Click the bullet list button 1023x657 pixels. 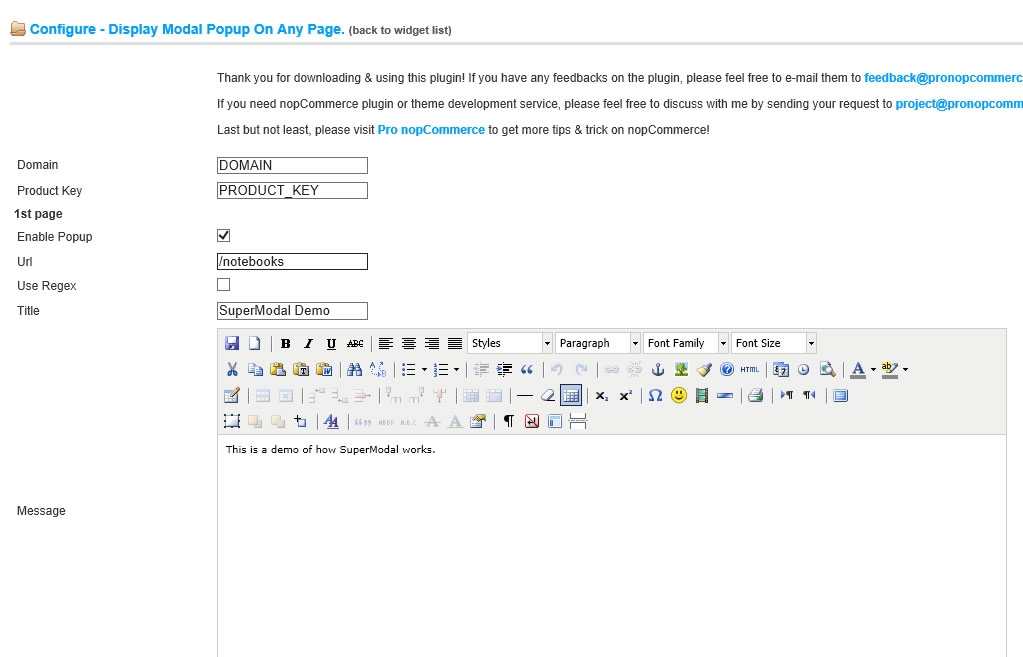tap(408, 369)
